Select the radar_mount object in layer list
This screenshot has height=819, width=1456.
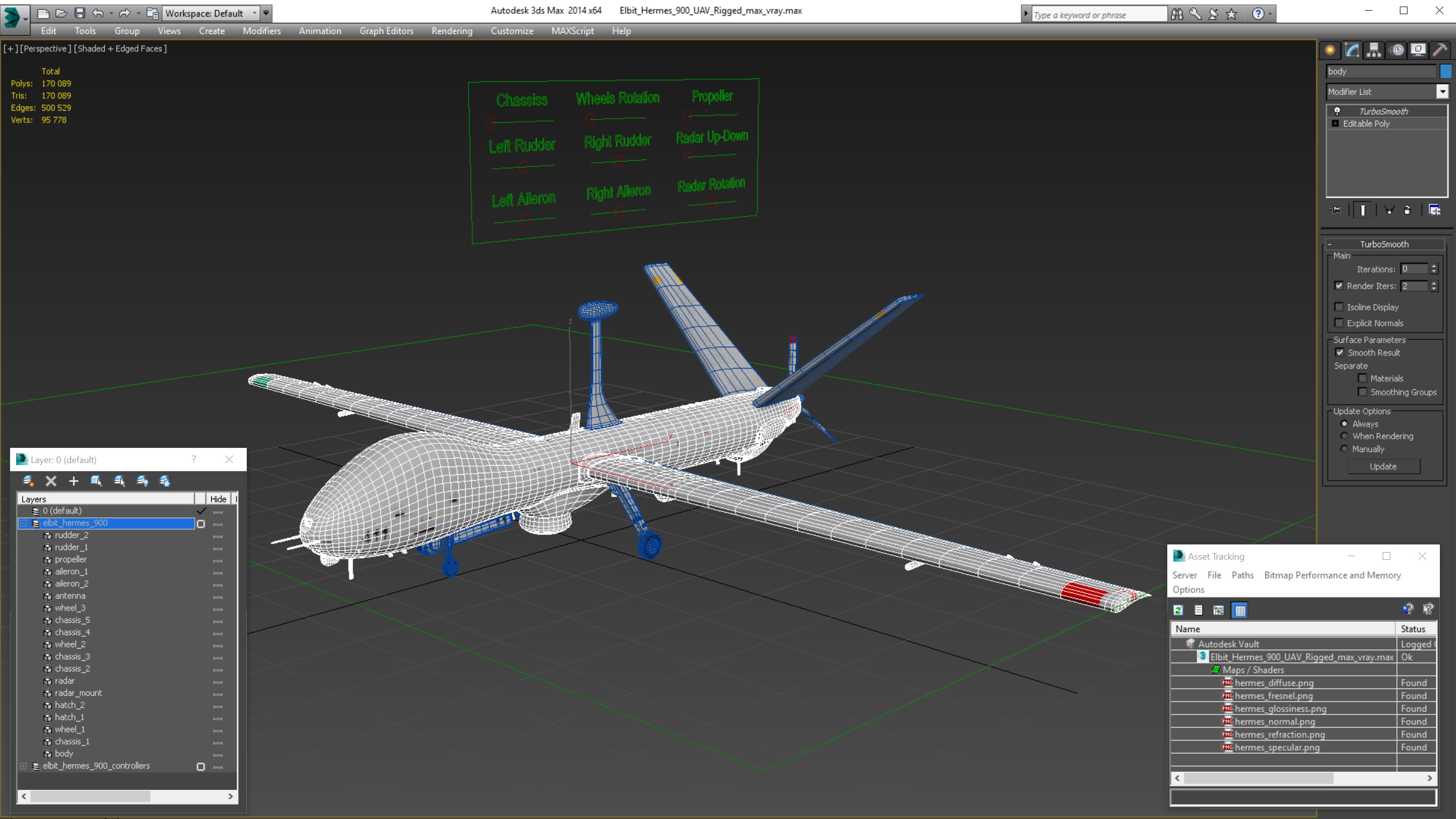point(78,693)
